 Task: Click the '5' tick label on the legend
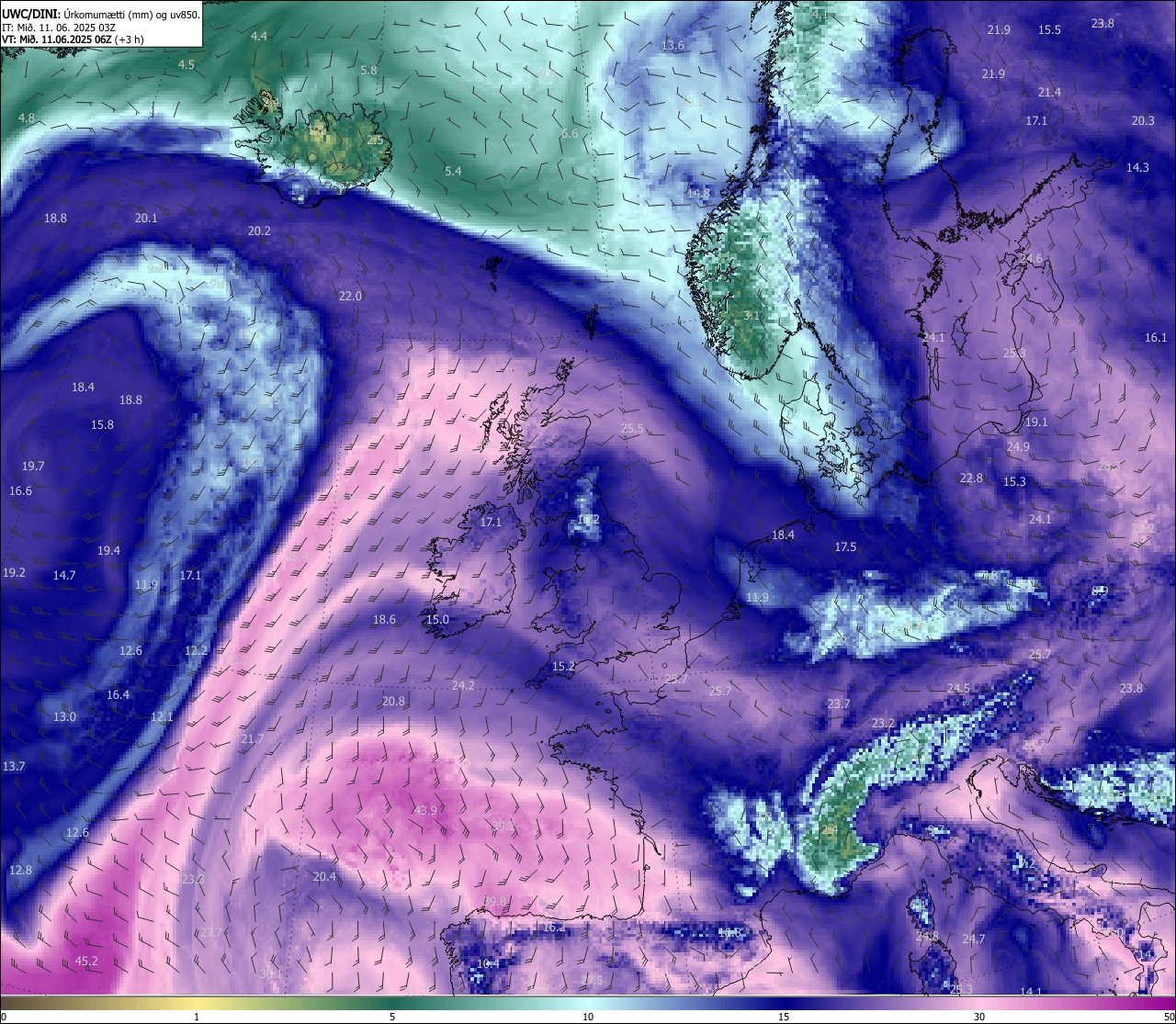[392, 1018]
